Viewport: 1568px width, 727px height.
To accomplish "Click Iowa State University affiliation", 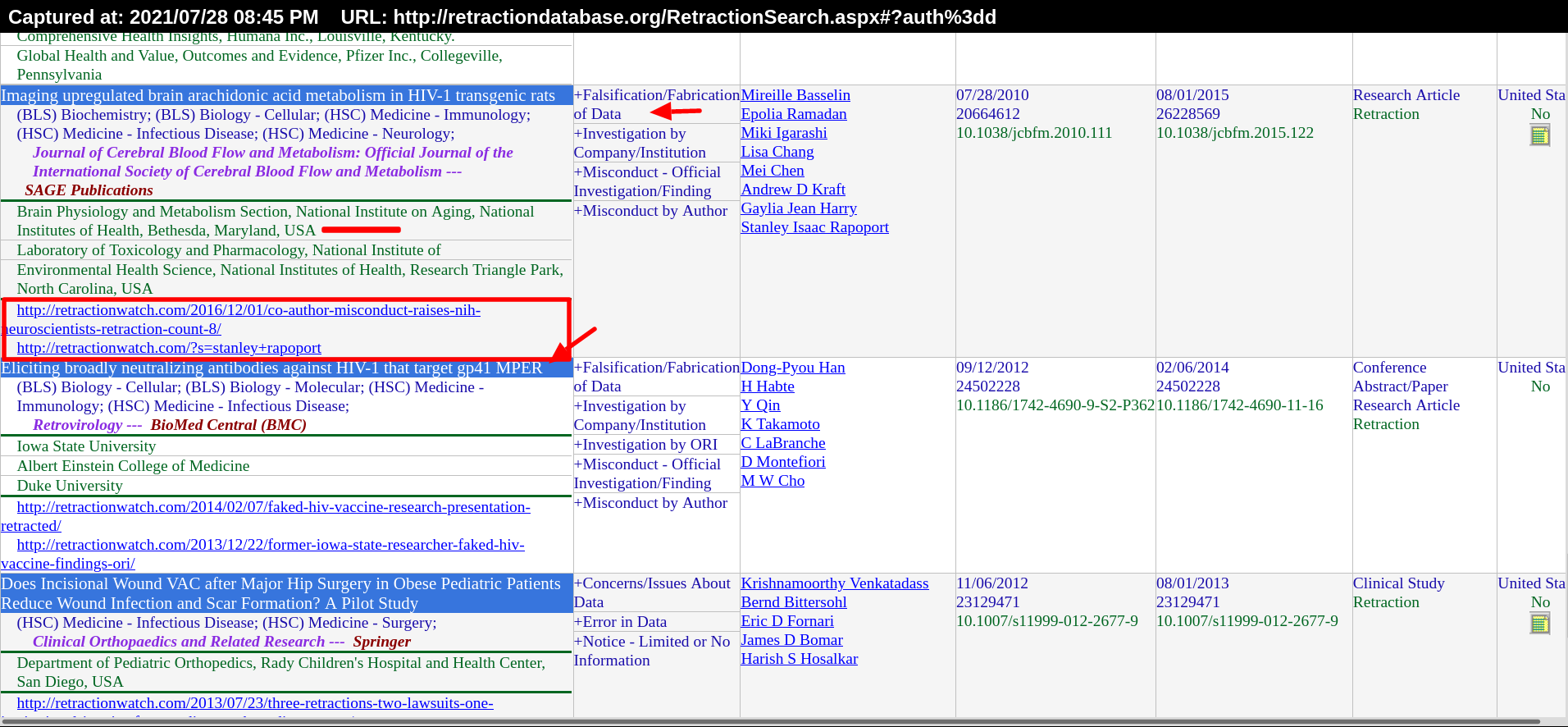I will pos(86,446).
